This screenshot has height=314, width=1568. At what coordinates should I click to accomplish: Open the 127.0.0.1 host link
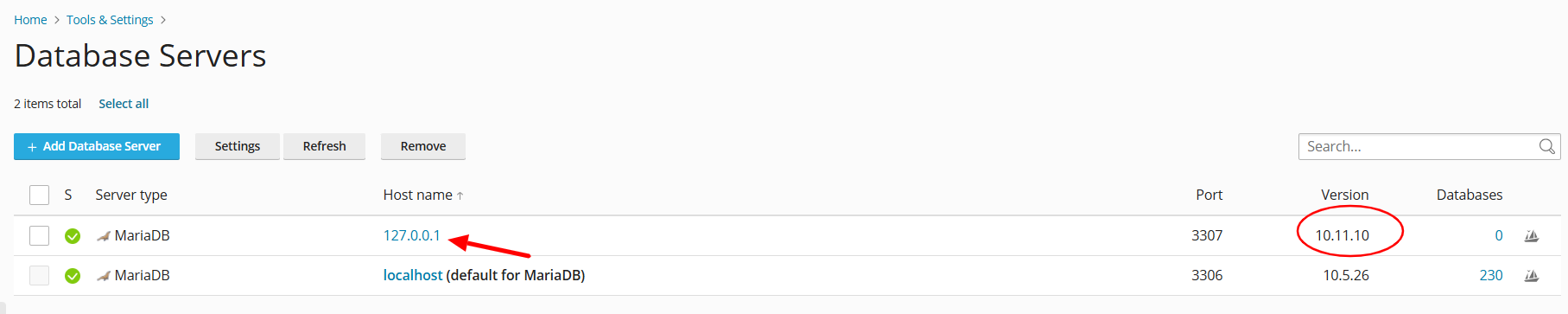pos(412,235)
